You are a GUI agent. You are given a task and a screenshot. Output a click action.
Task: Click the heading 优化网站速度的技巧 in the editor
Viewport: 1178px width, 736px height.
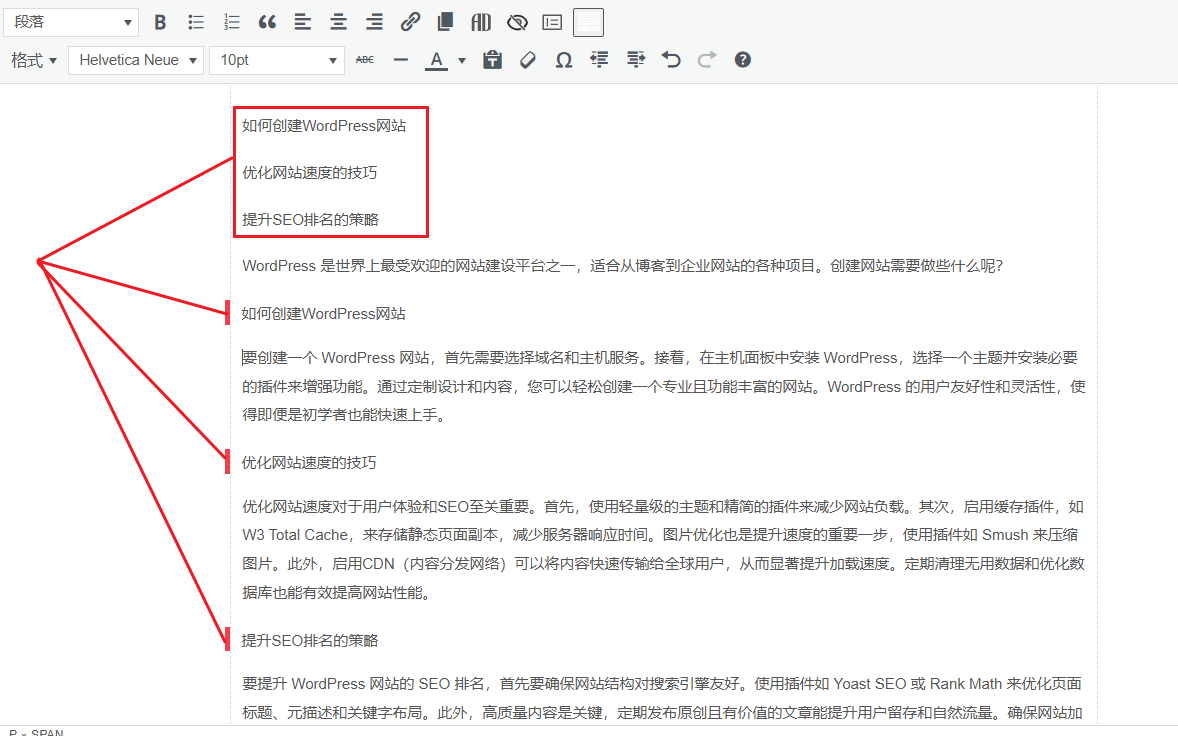click(x=310, y=461)
